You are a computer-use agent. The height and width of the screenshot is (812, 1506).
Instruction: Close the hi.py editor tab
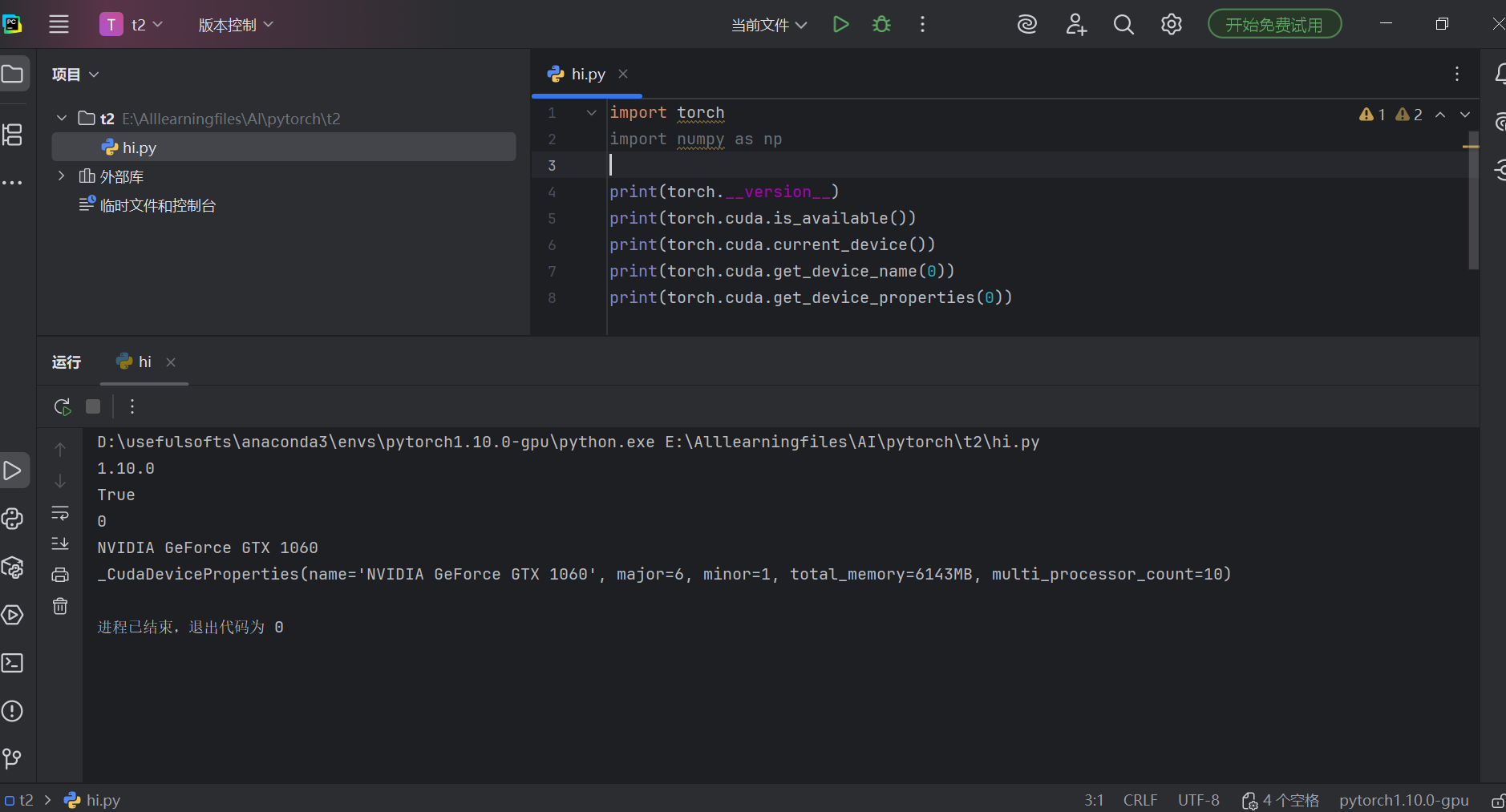[x=623, y=74]
